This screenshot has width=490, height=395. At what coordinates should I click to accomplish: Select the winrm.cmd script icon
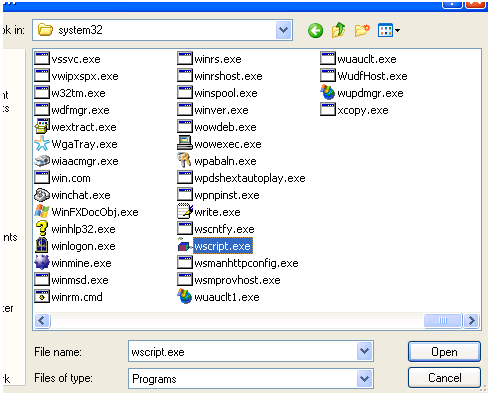tap(42, 297)
